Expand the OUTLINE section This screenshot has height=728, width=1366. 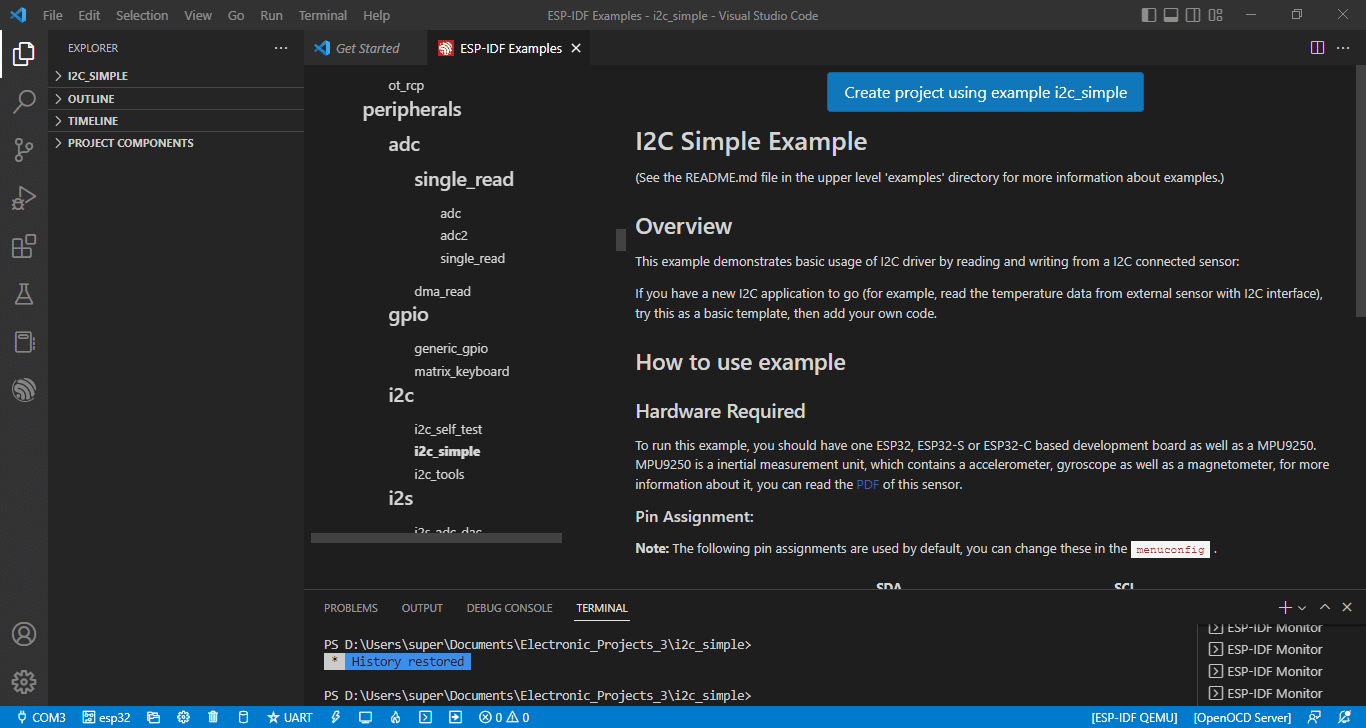tap(176, 99)
